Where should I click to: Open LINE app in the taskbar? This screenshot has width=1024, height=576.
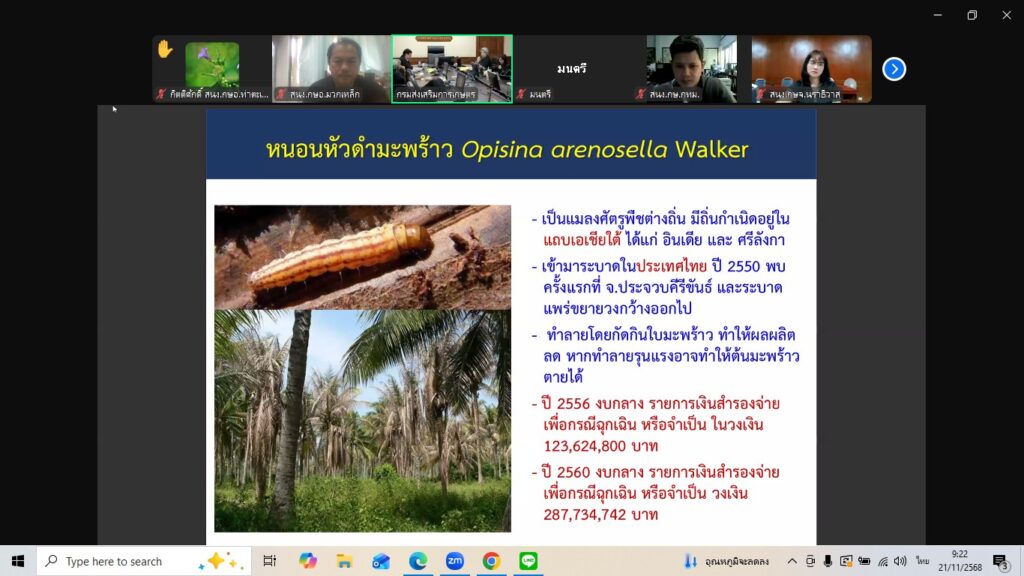[x=528, y=561]
